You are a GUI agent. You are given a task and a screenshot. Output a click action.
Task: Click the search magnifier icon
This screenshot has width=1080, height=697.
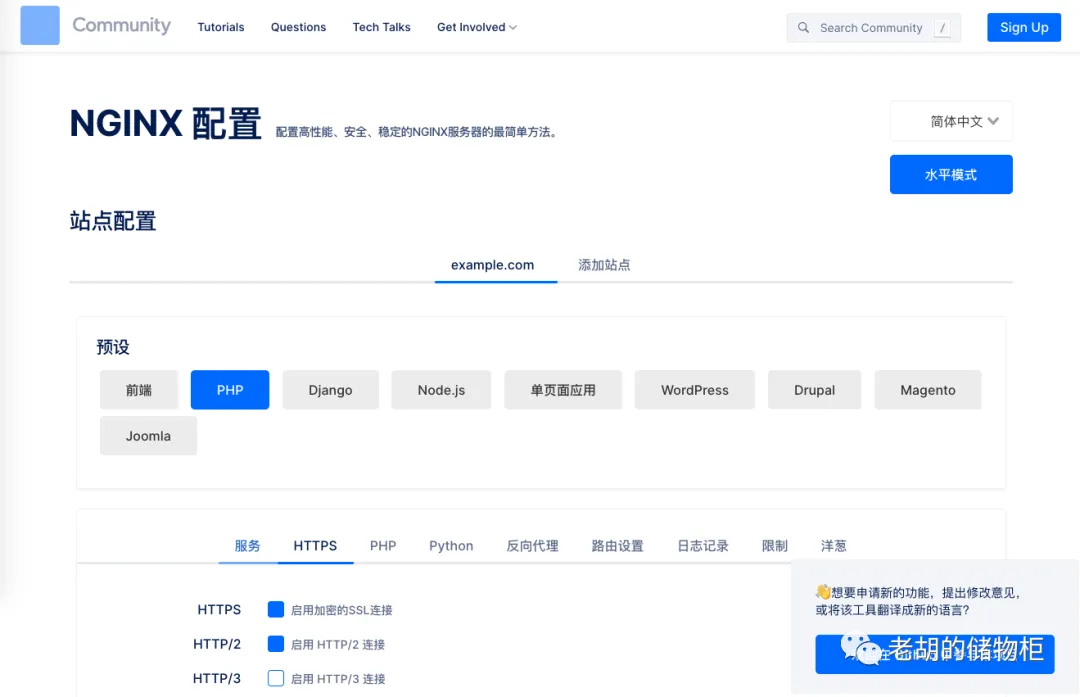(803, 28)
